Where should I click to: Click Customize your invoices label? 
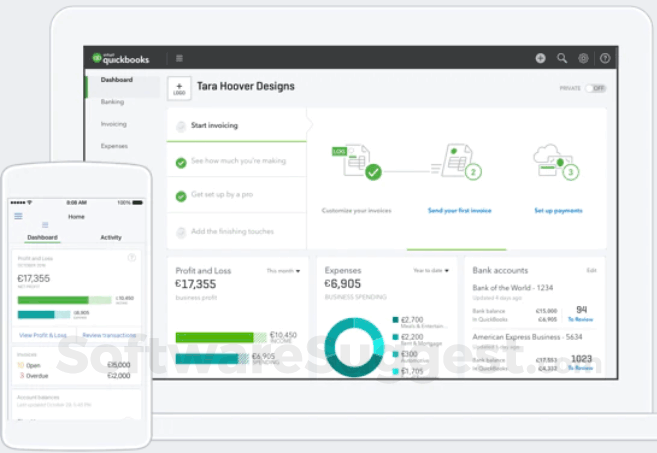pos(357,210)
